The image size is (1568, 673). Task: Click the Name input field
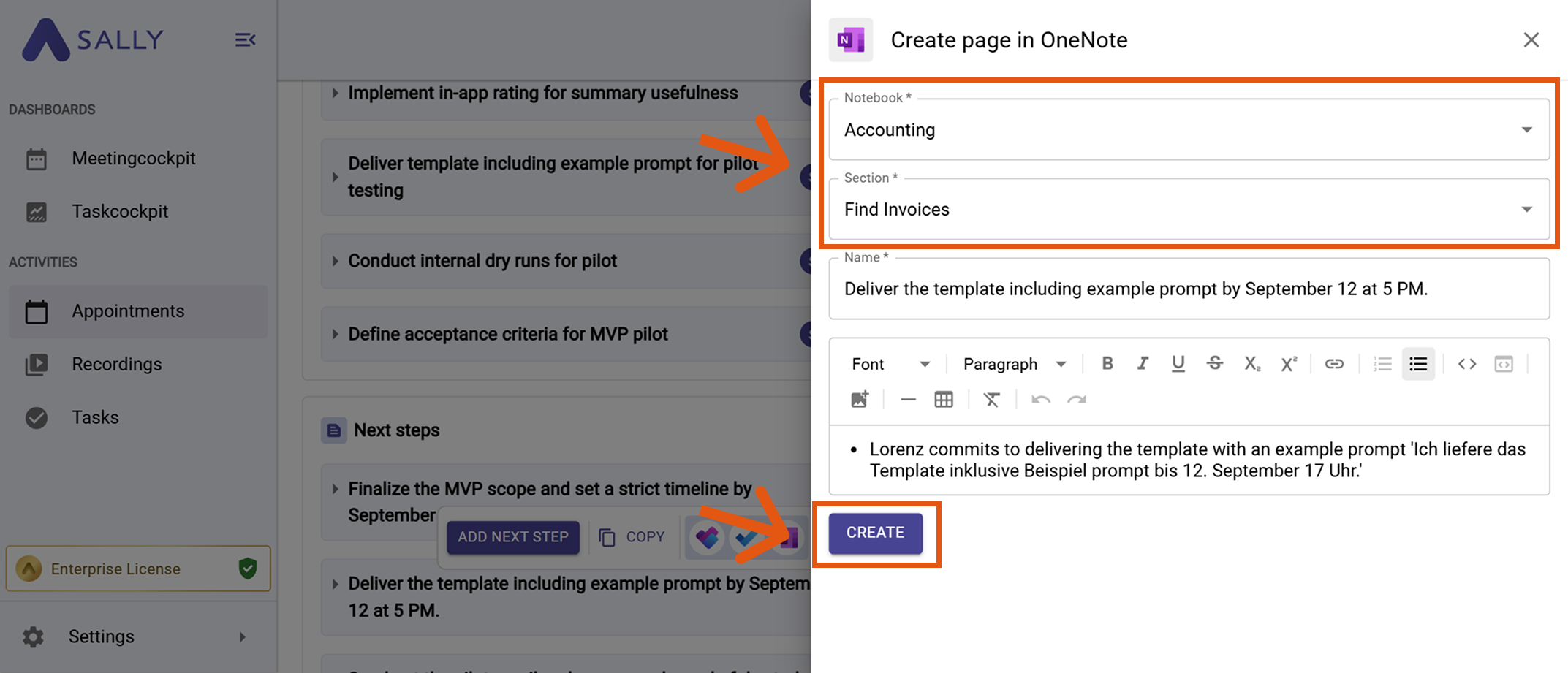click(1189, 289)
